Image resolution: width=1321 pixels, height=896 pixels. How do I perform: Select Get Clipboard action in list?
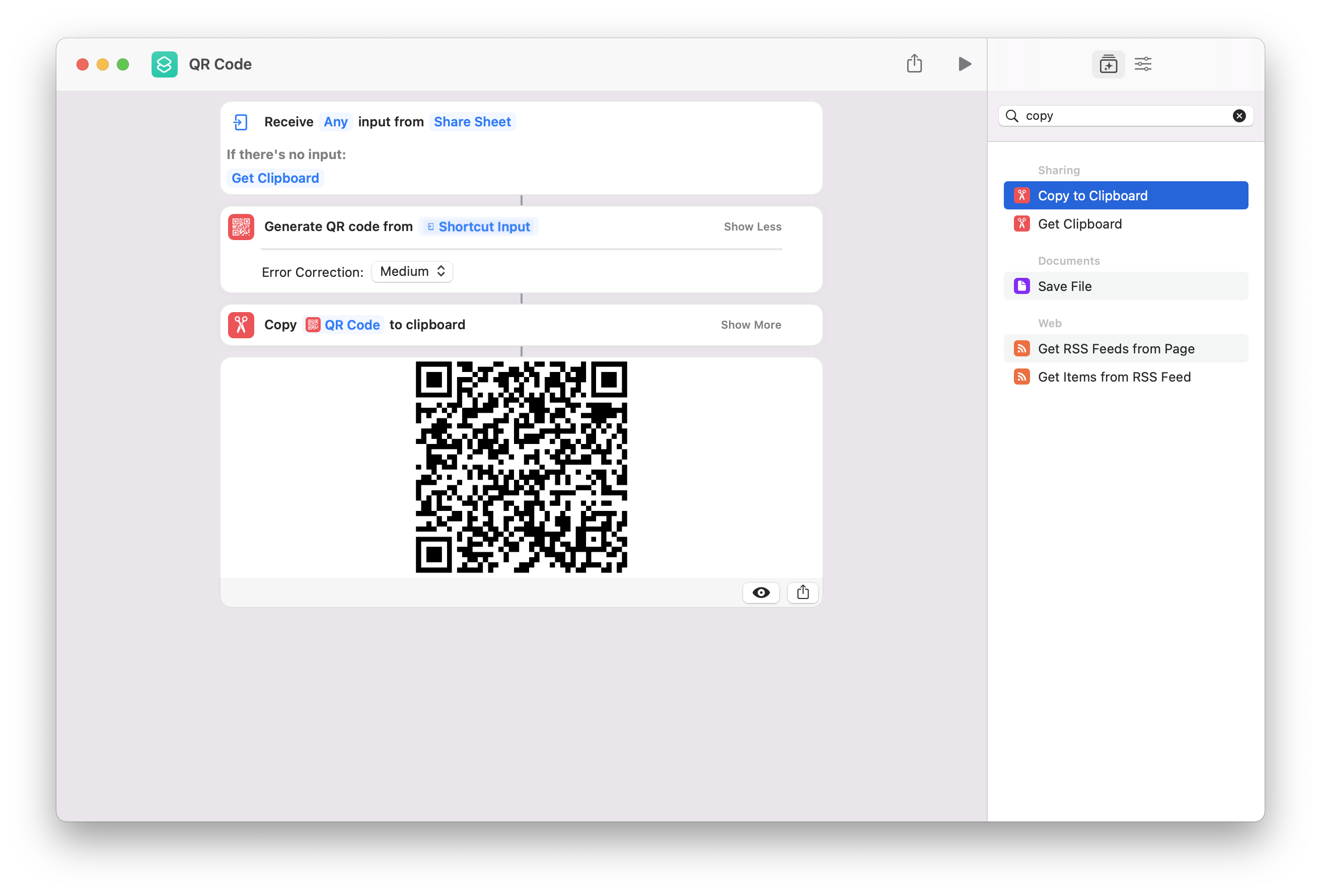click(1126, 224)
